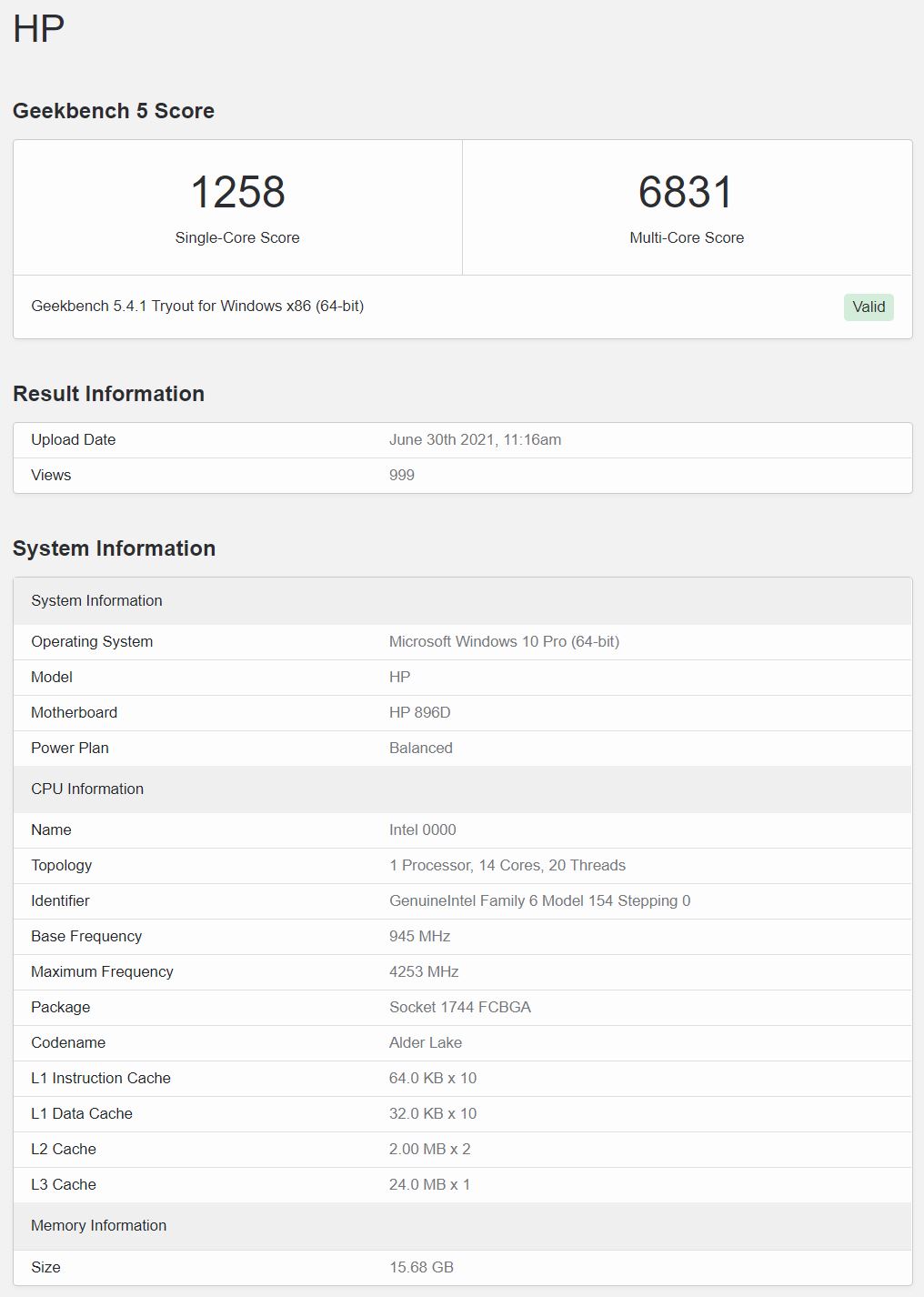Click the Motherboard row label
Viewport: 924px width, 1297px height.
click(74, 712)
